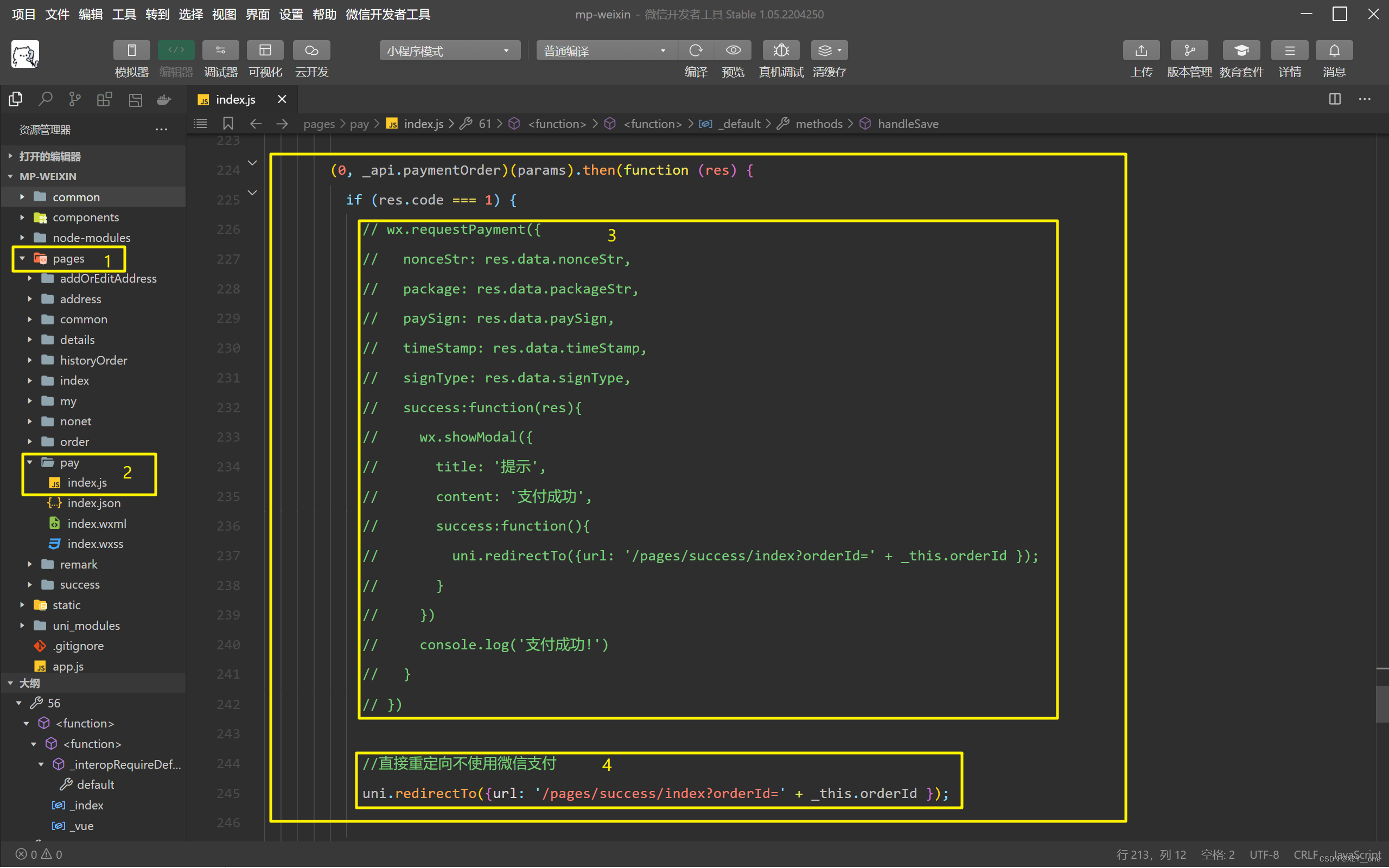
Task: Open the search icon in sidebar
Action: coord(45,99)
